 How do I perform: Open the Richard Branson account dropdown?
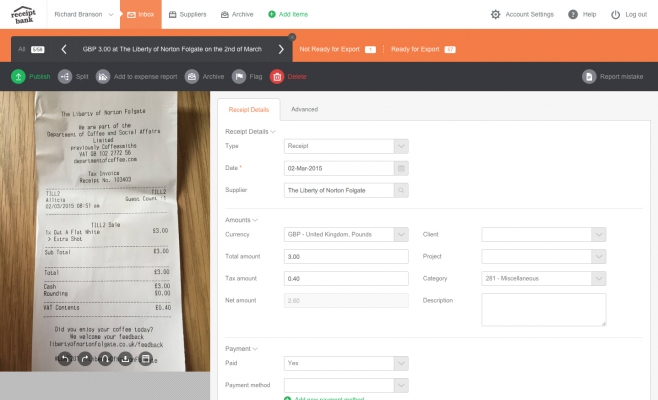tap(84, 14)
